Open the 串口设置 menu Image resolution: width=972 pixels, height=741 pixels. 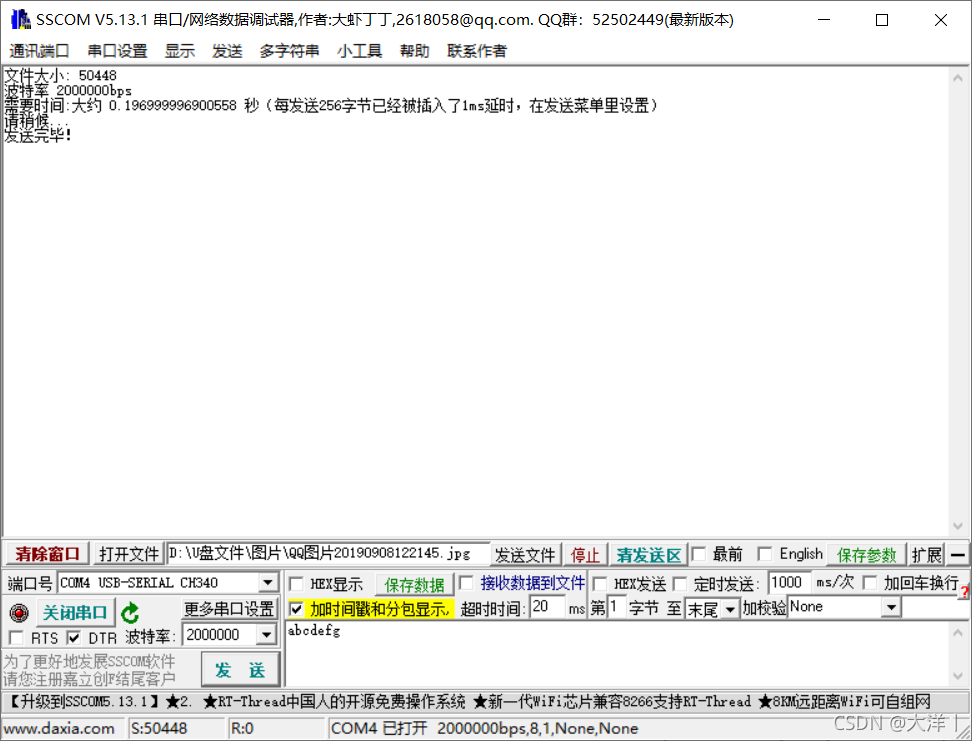coord(117,51)
